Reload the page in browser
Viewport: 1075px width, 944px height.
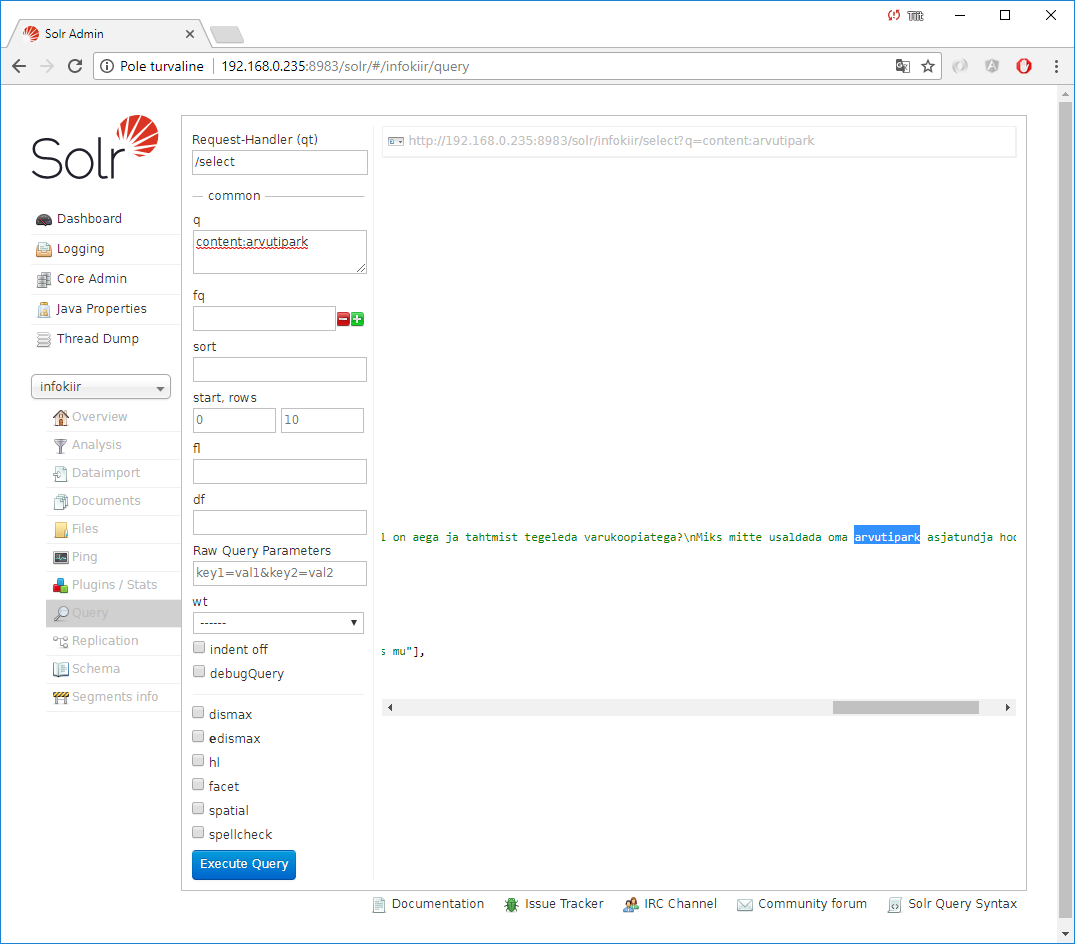75,67
